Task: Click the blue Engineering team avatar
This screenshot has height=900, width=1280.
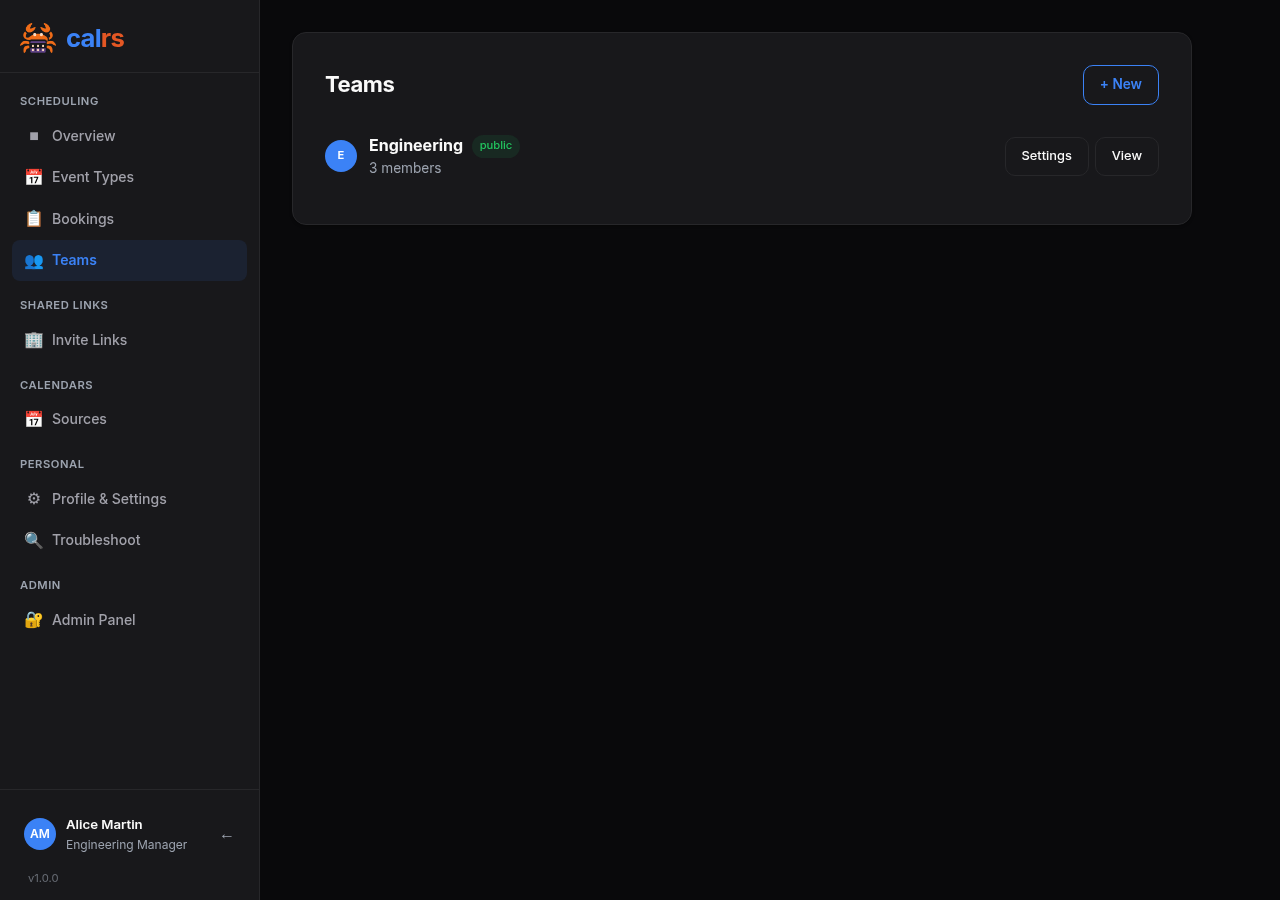Action: tap(341, 156)
